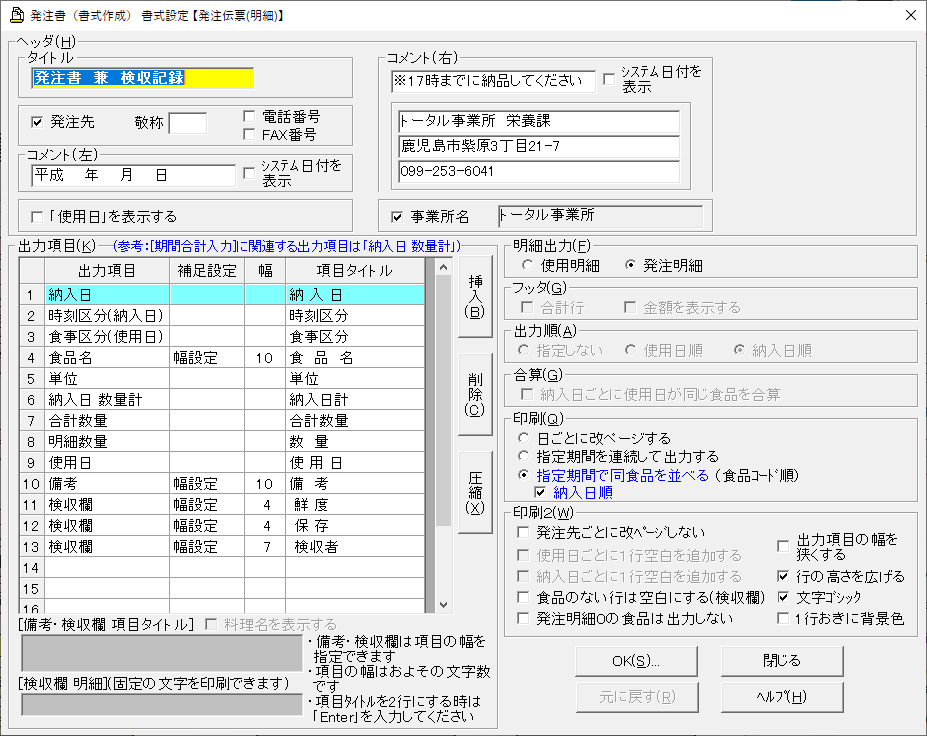Click the OK(S)... button
This screenshot has width=927, height=736.
[x=636, y=661]
